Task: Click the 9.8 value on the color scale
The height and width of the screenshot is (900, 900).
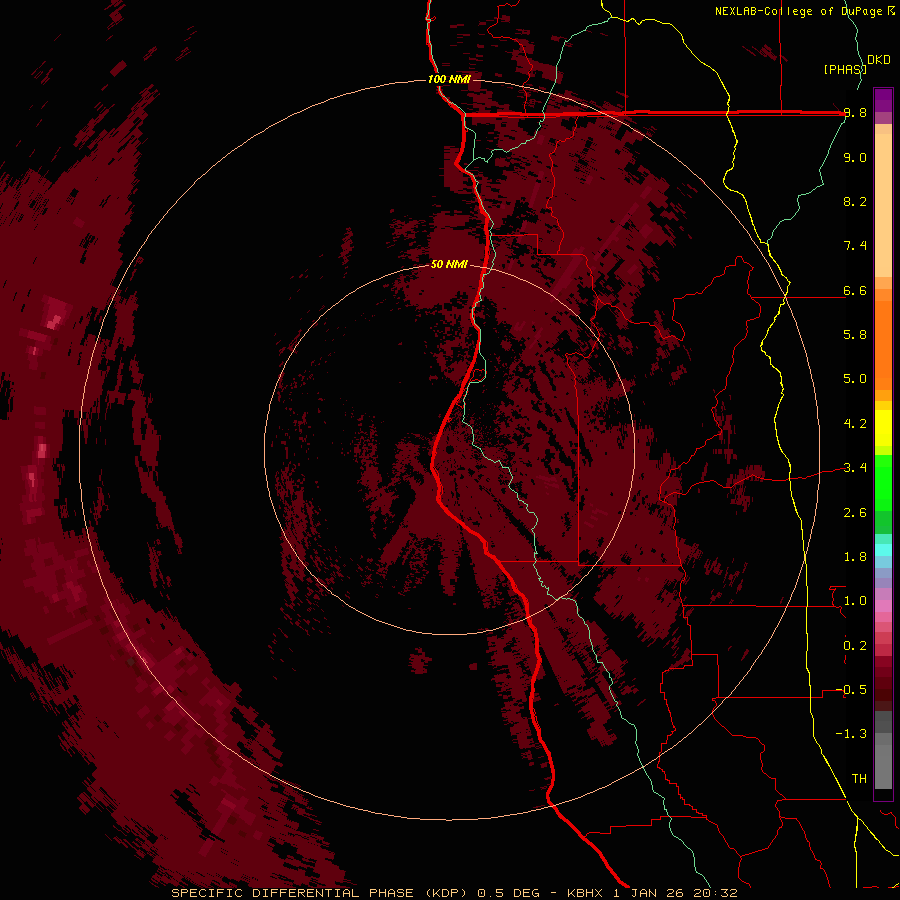Action: point(855,113)
